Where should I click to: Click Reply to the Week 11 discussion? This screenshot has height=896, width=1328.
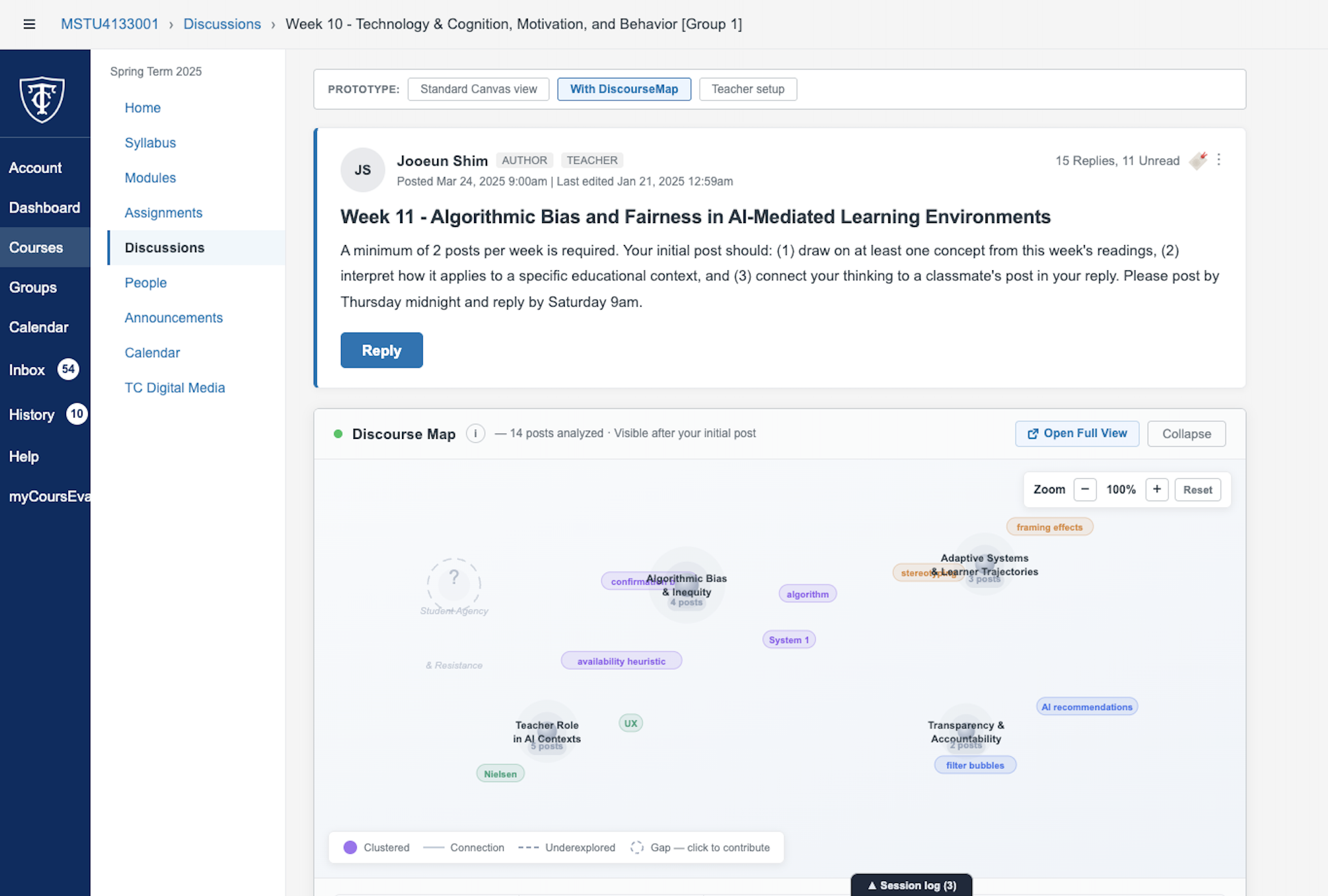click(381, 350)
